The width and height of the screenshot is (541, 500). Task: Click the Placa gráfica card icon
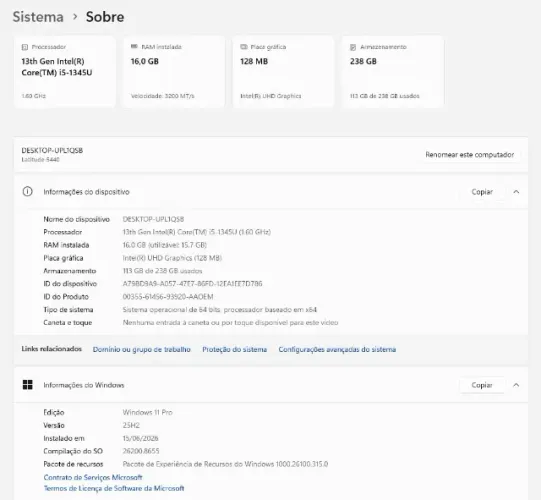[244, 47]
